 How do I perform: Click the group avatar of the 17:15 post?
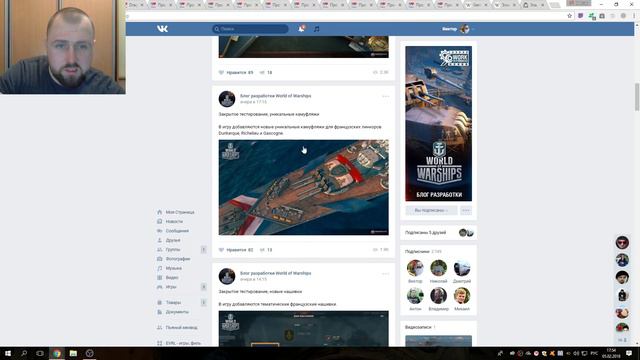[227, 99]
